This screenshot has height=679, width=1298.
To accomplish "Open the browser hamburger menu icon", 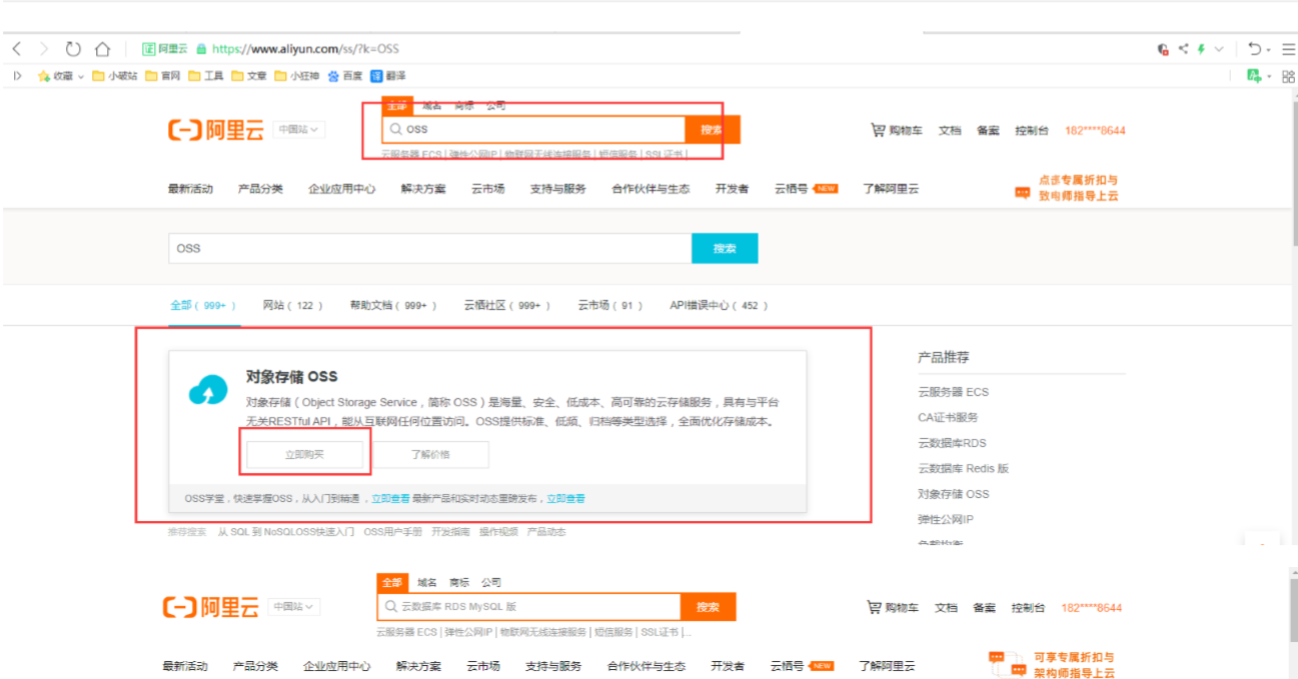I will 1287,48.
